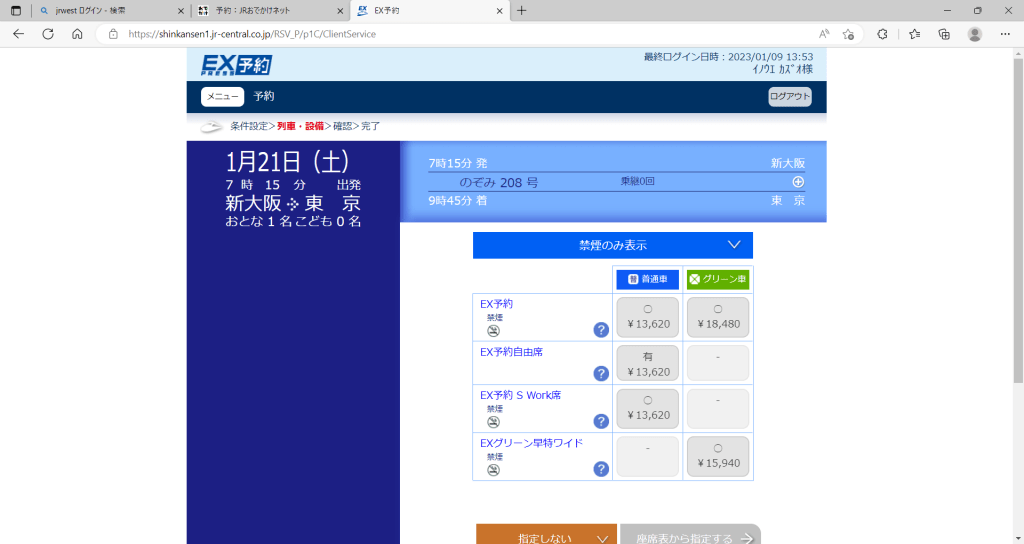This screenshot has width=1024, height=544.
Task: Open browser profile avatar
Action: (974, 33)
